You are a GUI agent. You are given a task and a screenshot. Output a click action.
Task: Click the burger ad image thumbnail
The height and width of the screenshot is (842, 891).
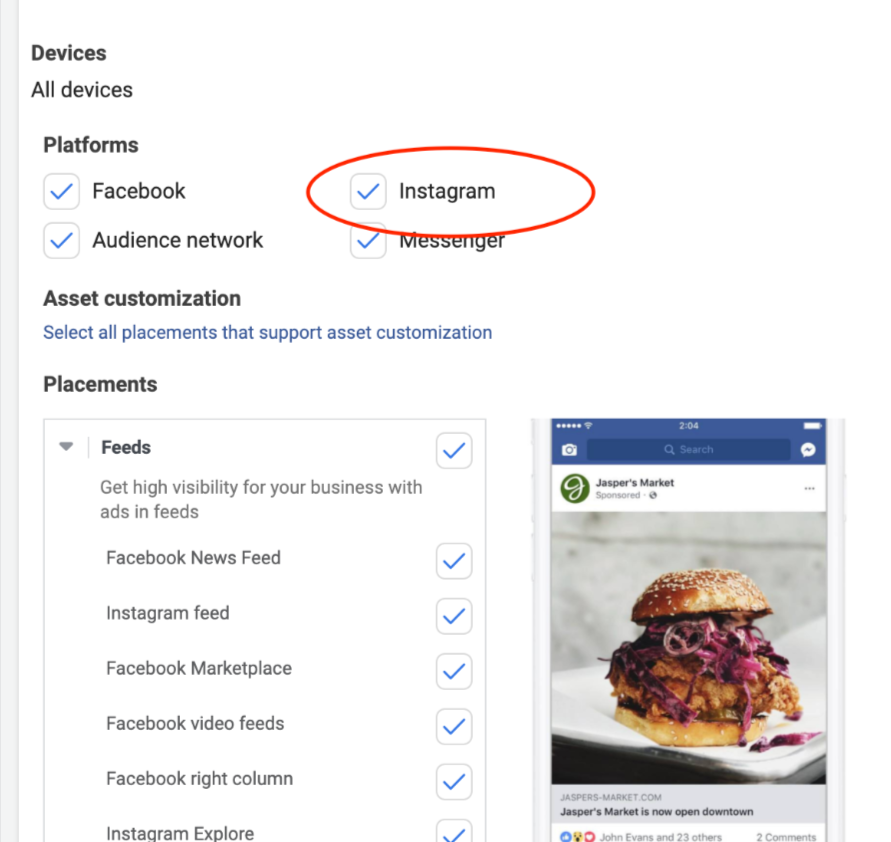[x=688, y=648]
